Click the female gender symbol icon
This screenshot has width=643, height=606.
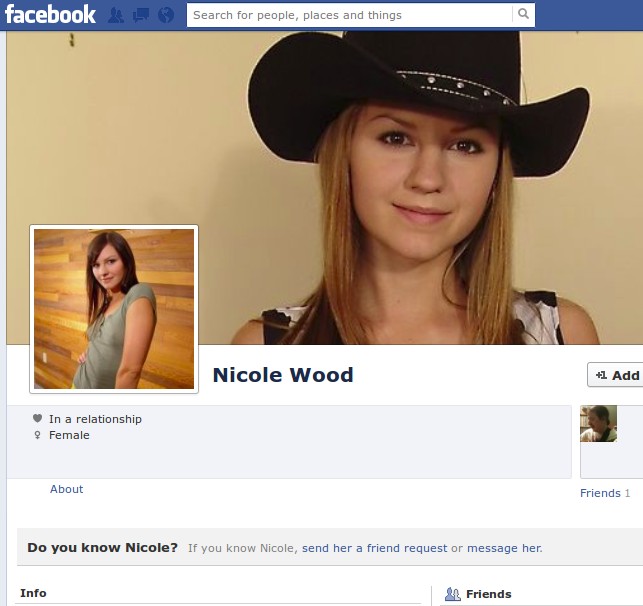click(x=37, y=435)
